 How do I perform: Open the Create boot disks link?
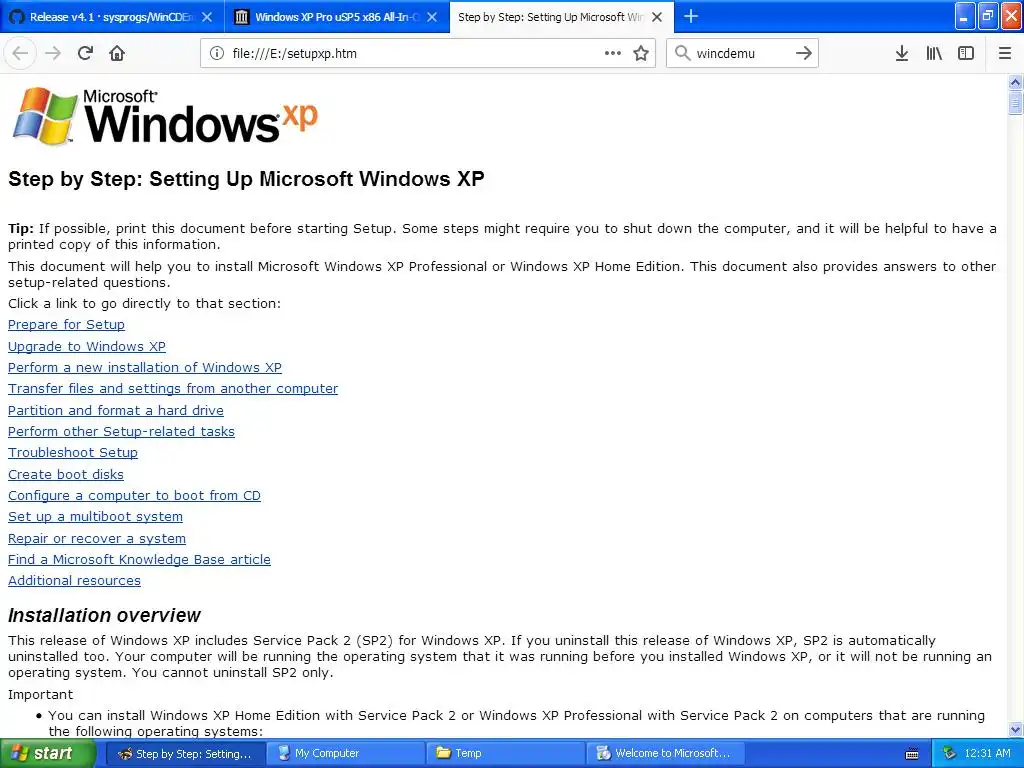click(65, 474)
